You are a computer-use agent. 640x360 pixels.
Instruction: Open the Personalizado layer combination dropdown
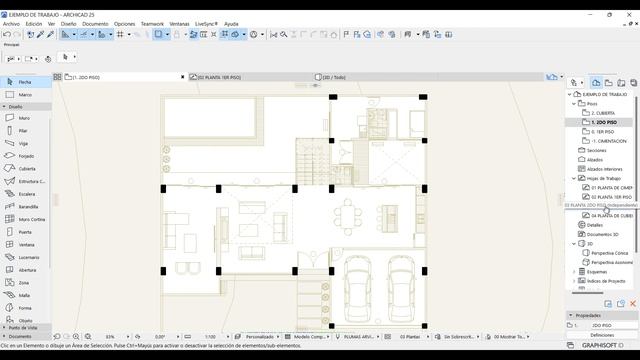pyautogui.click(x=278, y=337)
